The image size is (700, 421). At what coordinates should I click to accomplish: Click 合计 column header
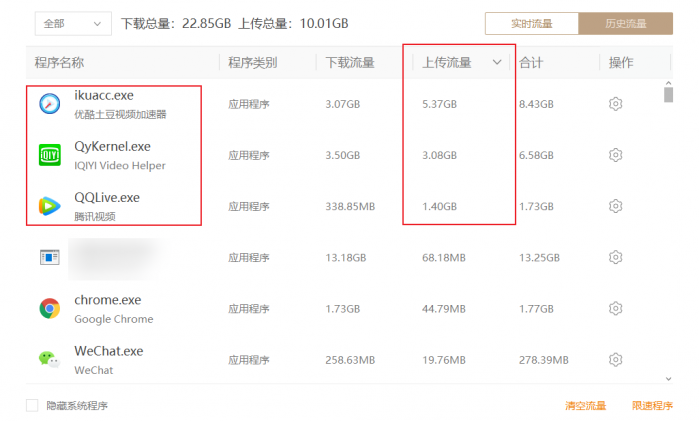pos(531,63)
